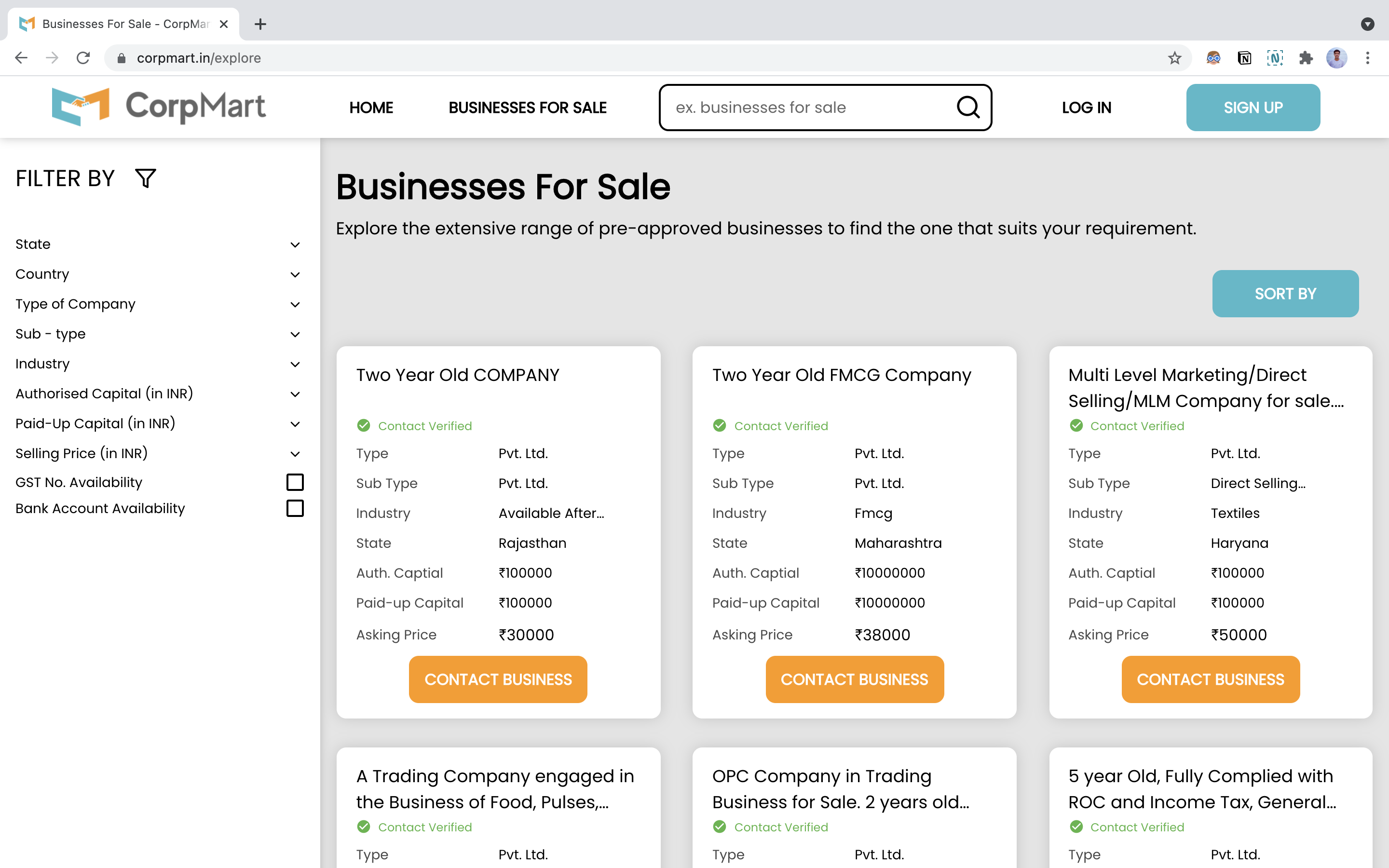Open the Extensions puzzle icon

pyautogui.click(x=1306, y=58)
